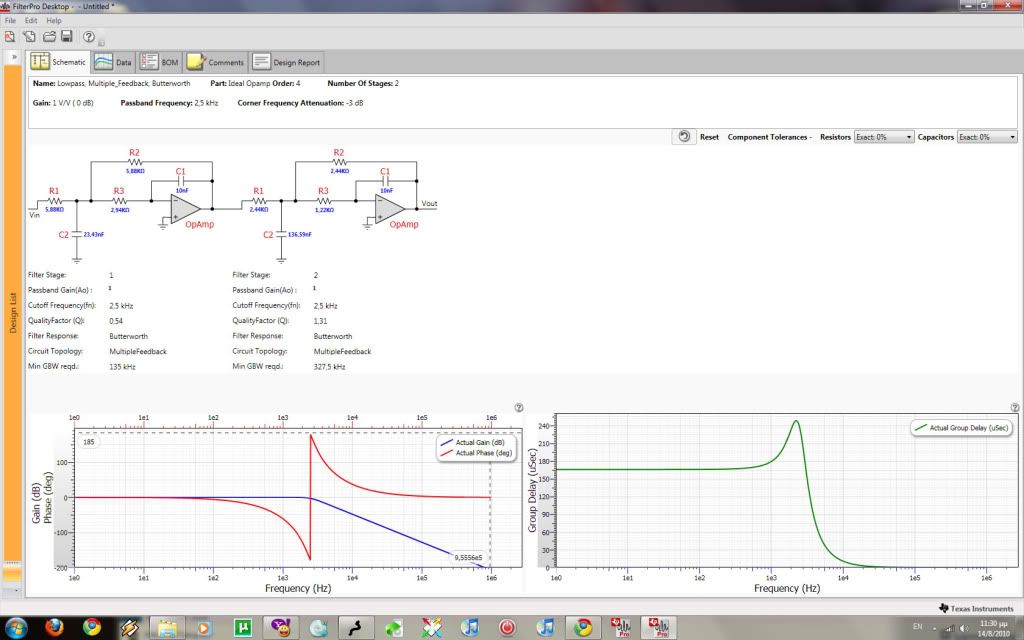Save the design with floppy disk icon
Viewport: 1024px width, 640px height.
pyautogui.click(x=67, y=37)
